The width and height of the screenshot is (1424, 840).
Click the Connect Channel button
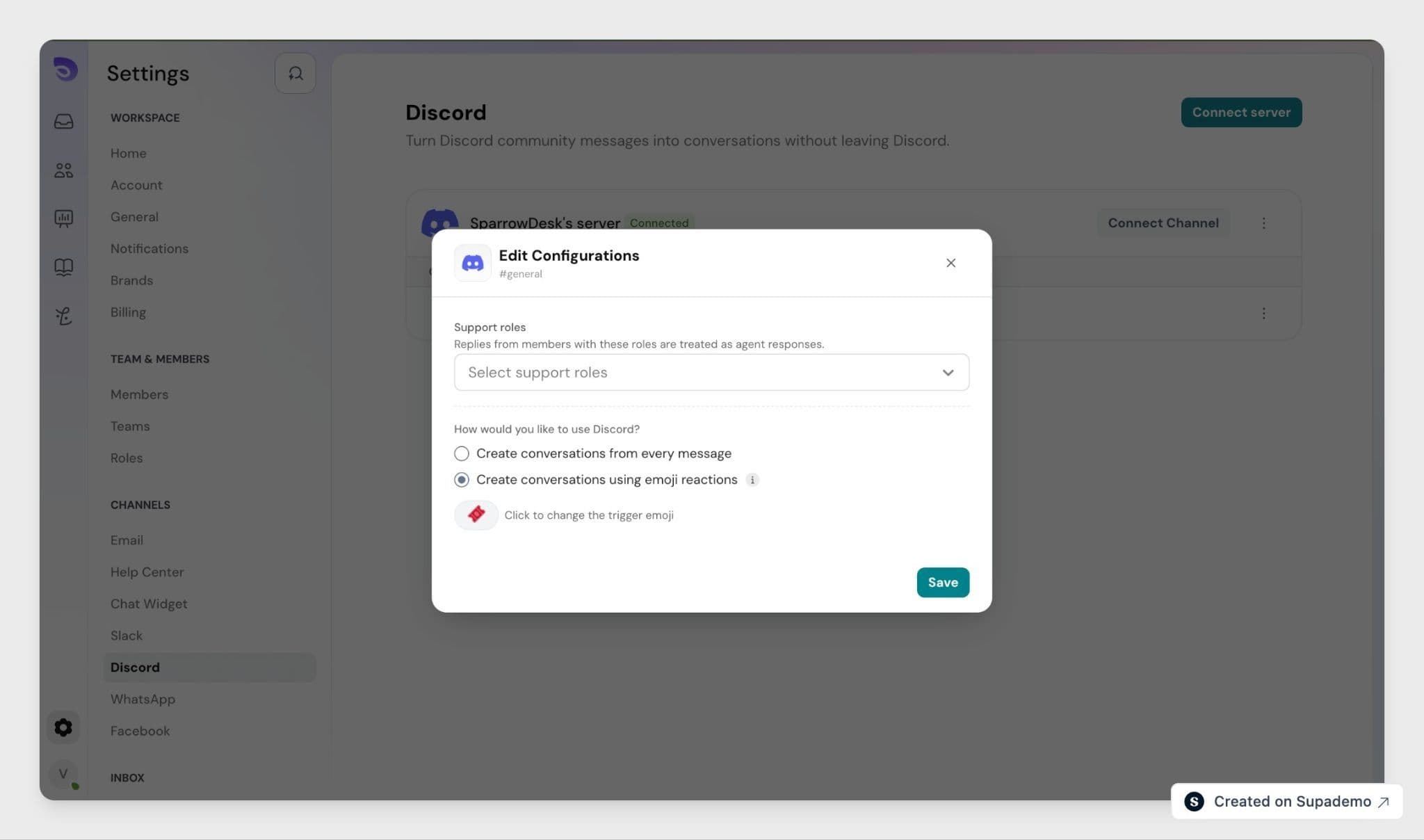pyautogui.click(x=1163, y=223)
